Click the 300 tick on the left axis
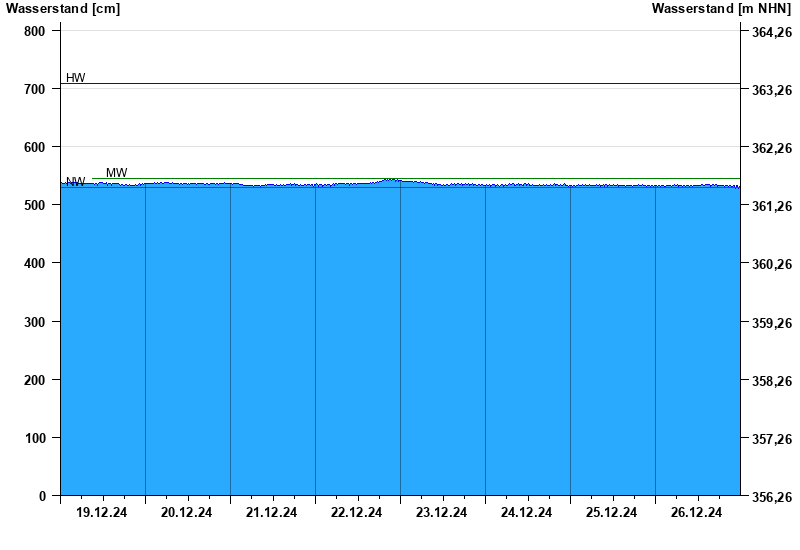800x550 pixels. tap(35, 322)
